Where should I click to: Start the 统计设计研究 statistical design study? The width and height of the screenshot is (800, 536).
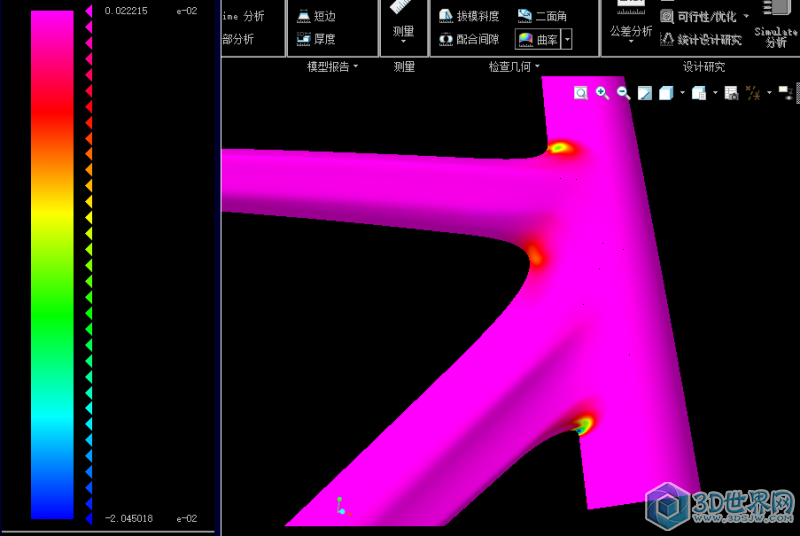(701, 39)
